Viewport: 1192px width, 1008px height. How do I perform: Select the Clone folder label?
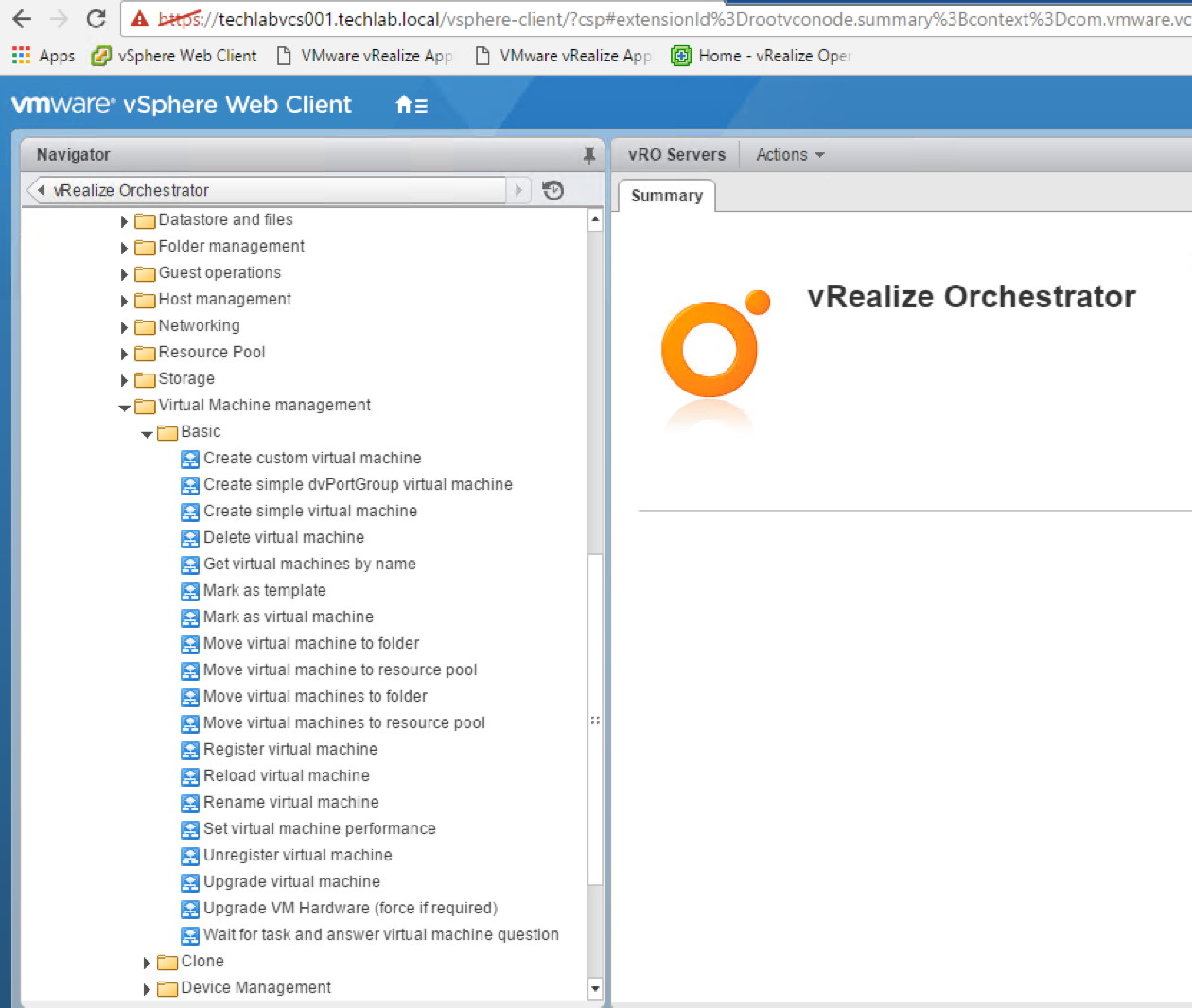click(202, 961)
